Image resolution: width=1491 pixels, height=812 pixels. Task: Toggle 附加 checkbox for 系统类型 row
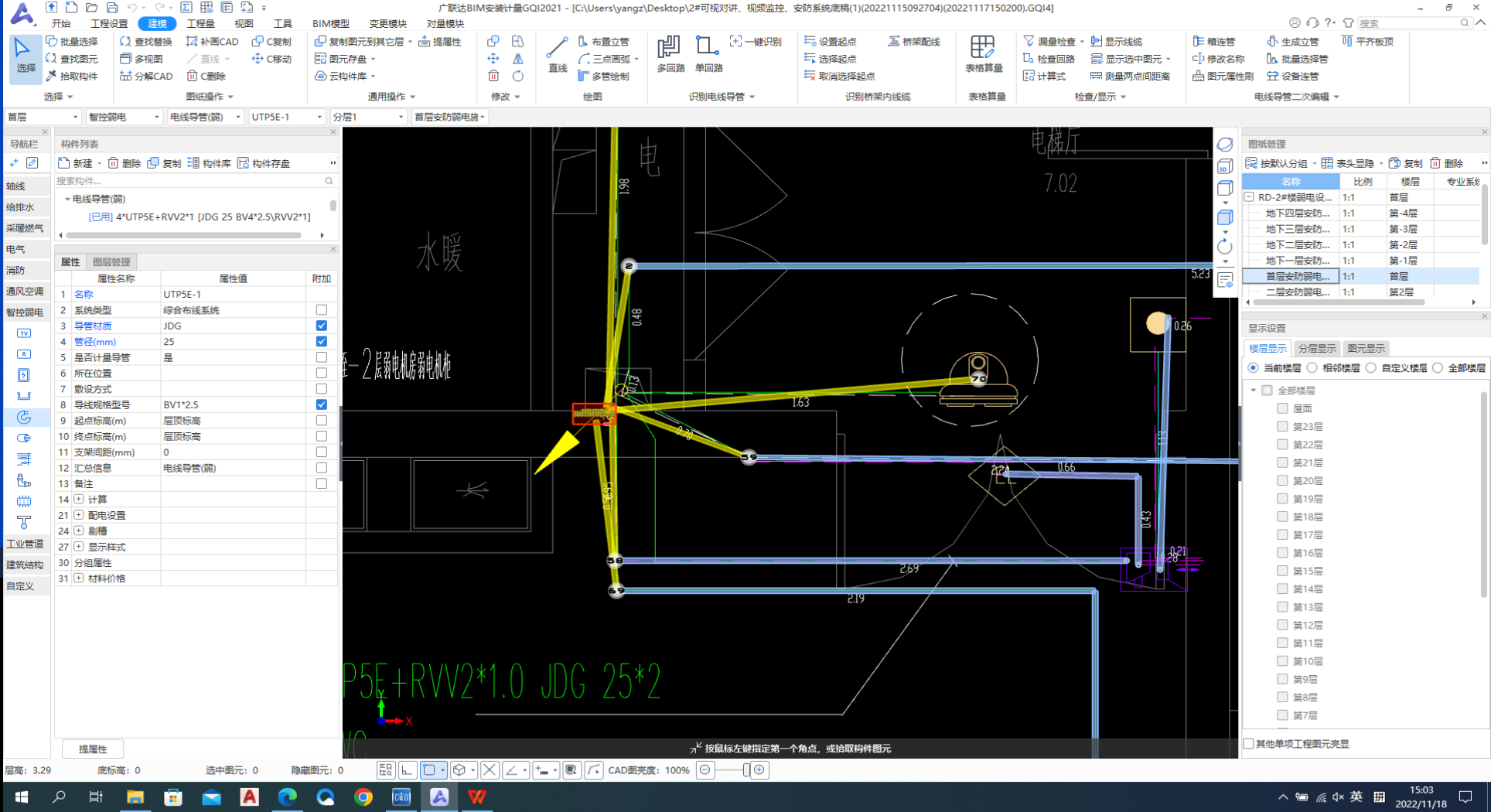(x=322, y=310)
